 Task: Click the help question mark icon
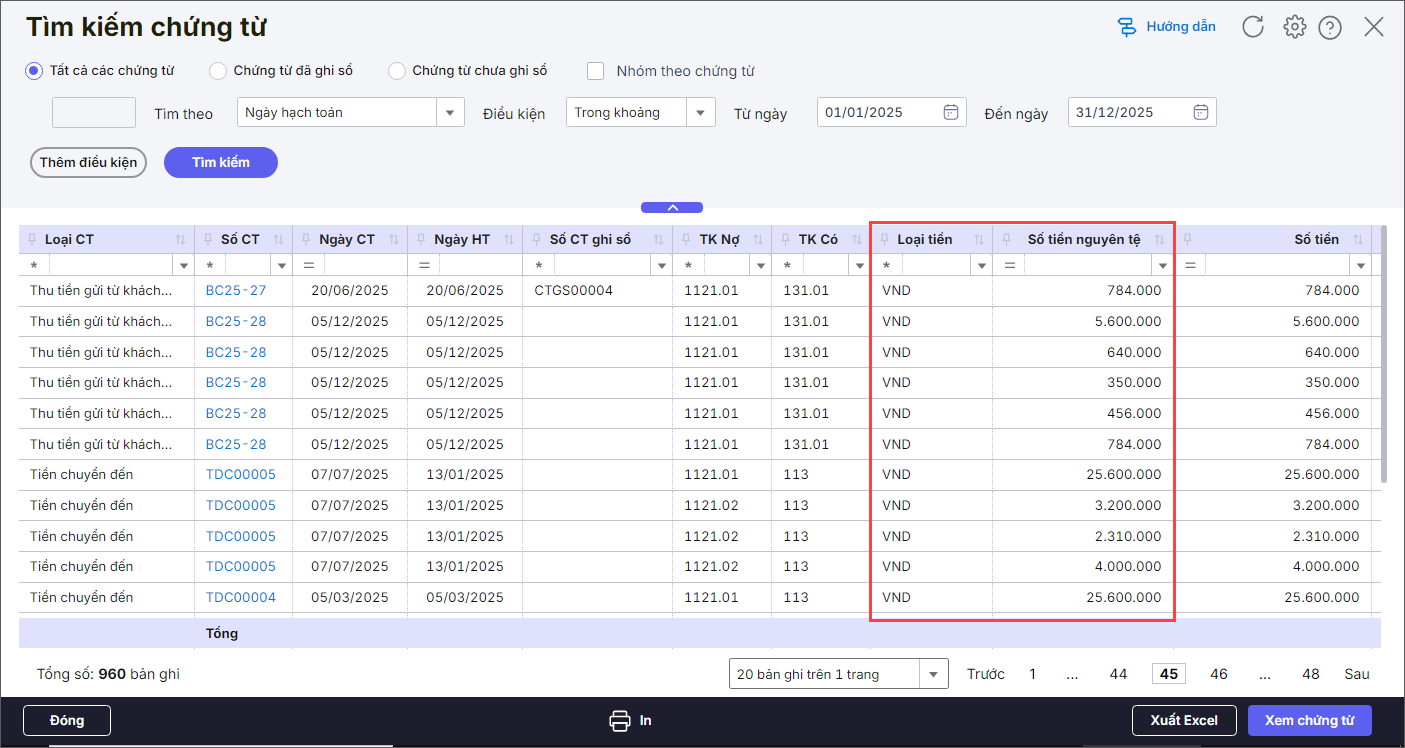coord(1330,28)
